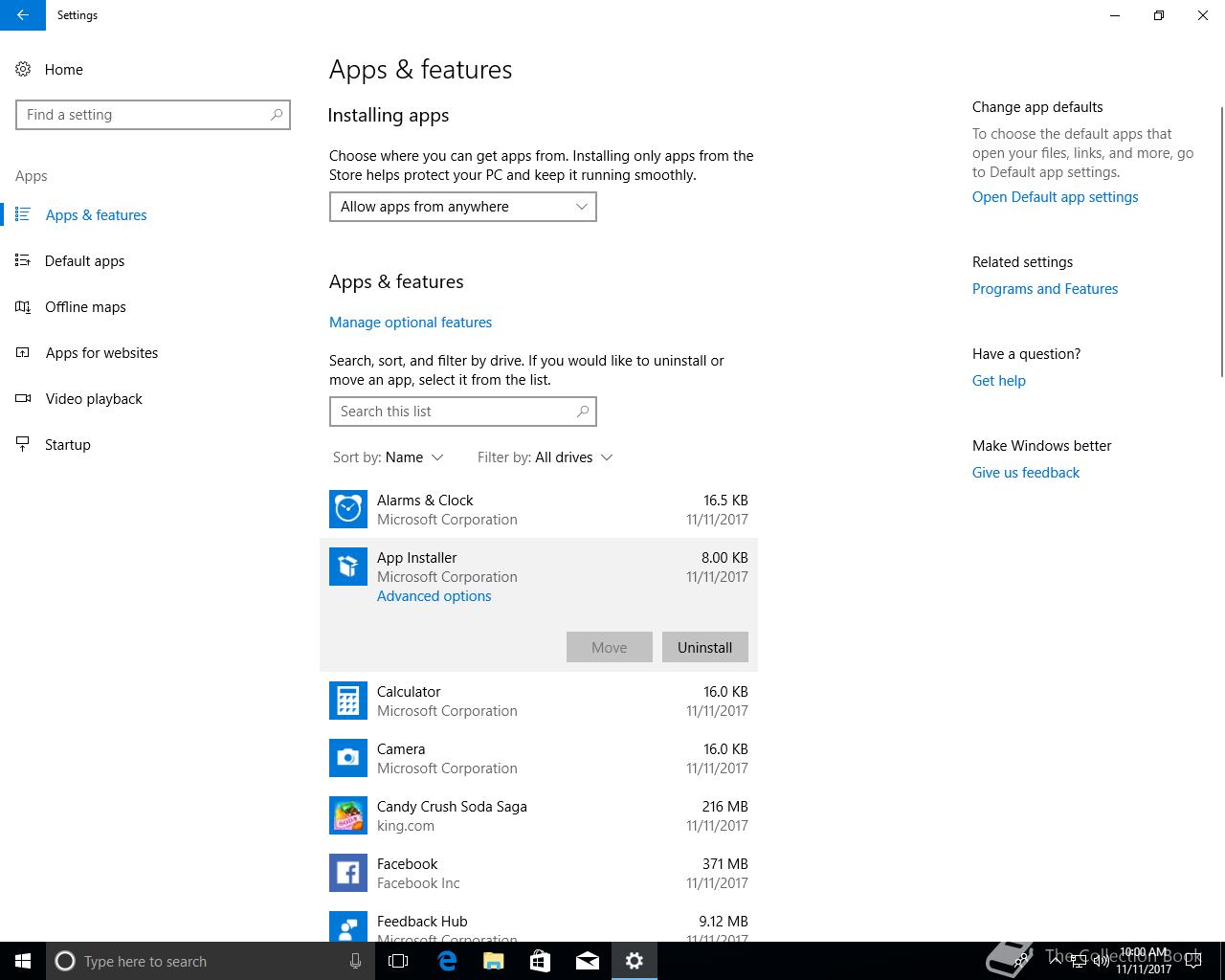Viewport: 1225px width, 980px height.
Task: Click Open Default app settings link
Action: pos(1056,196)
